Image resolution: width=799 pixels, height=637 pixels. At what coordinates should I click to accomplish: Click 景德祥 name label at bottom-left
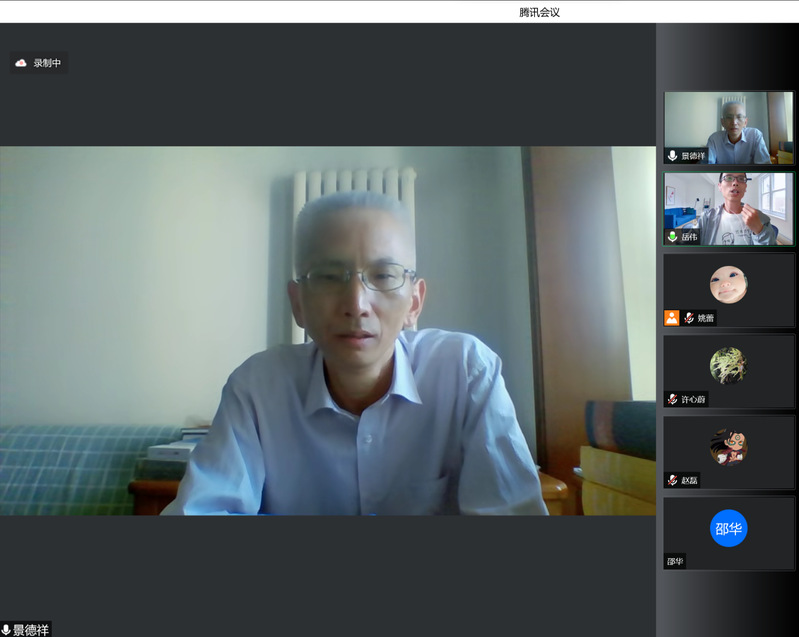(31, 629)
